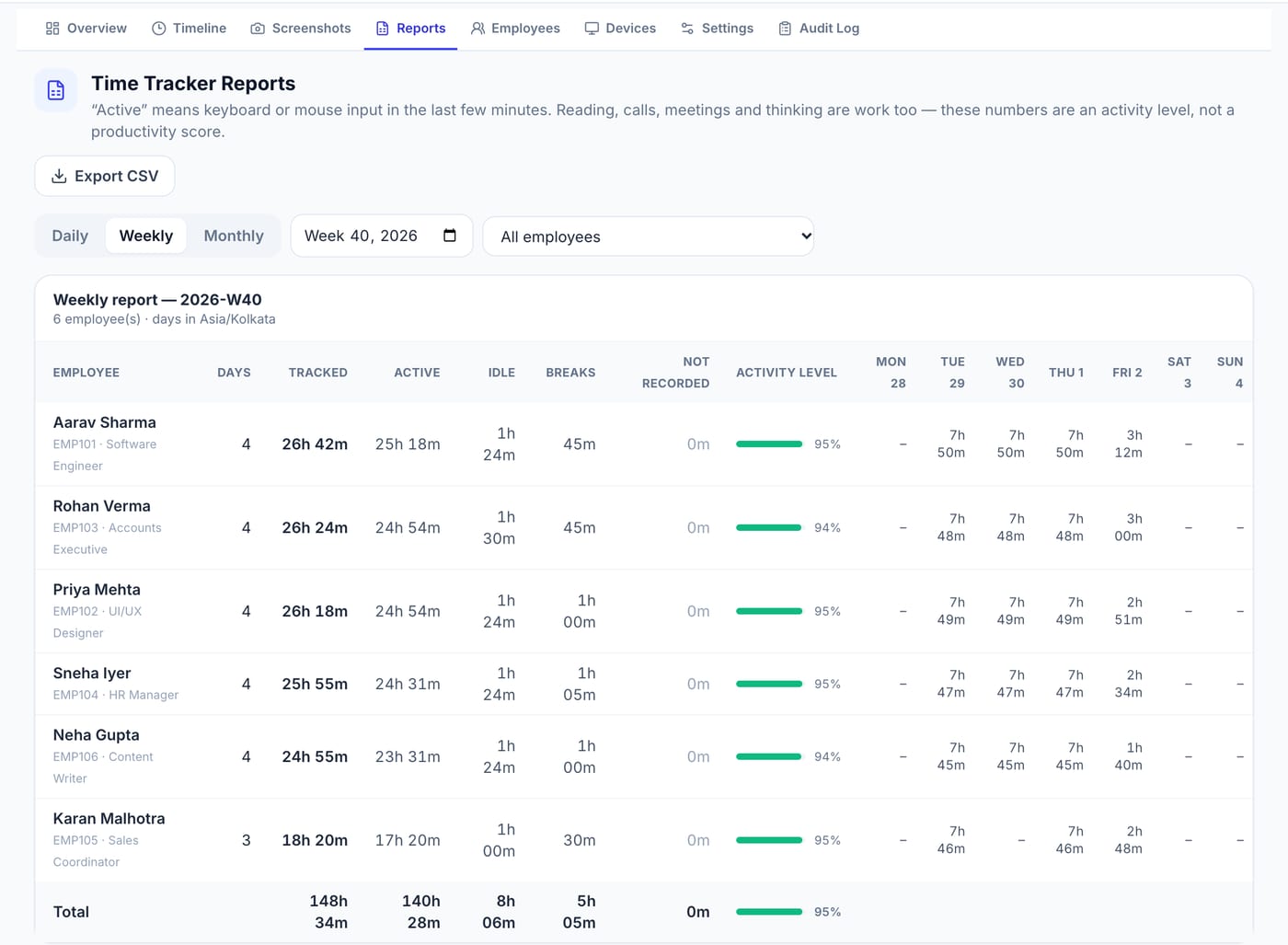Click the Devices monitor icon

point(592,29)
